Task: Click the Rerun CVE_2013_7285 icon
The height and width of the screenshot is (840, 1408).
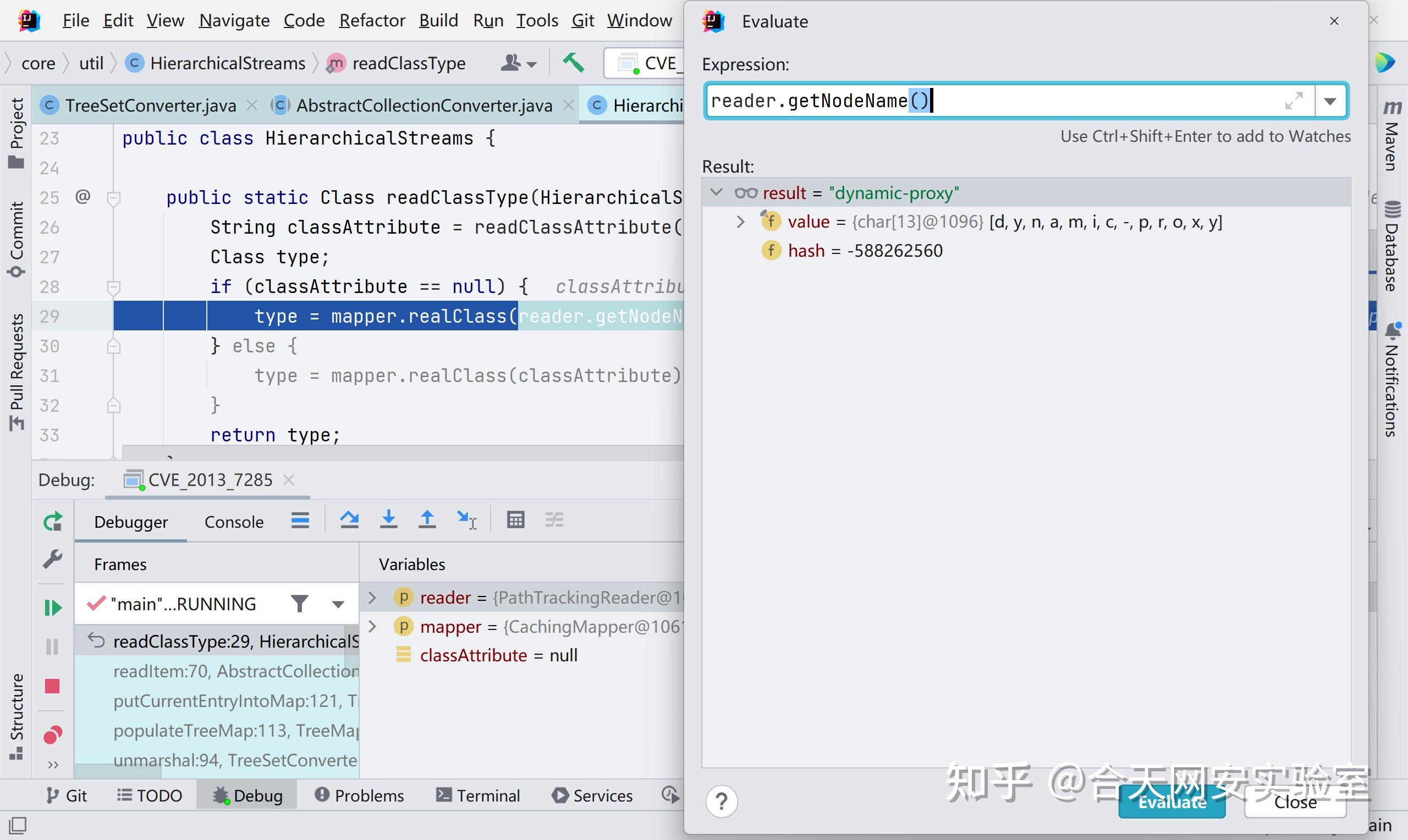Action: tap(52, 521)
